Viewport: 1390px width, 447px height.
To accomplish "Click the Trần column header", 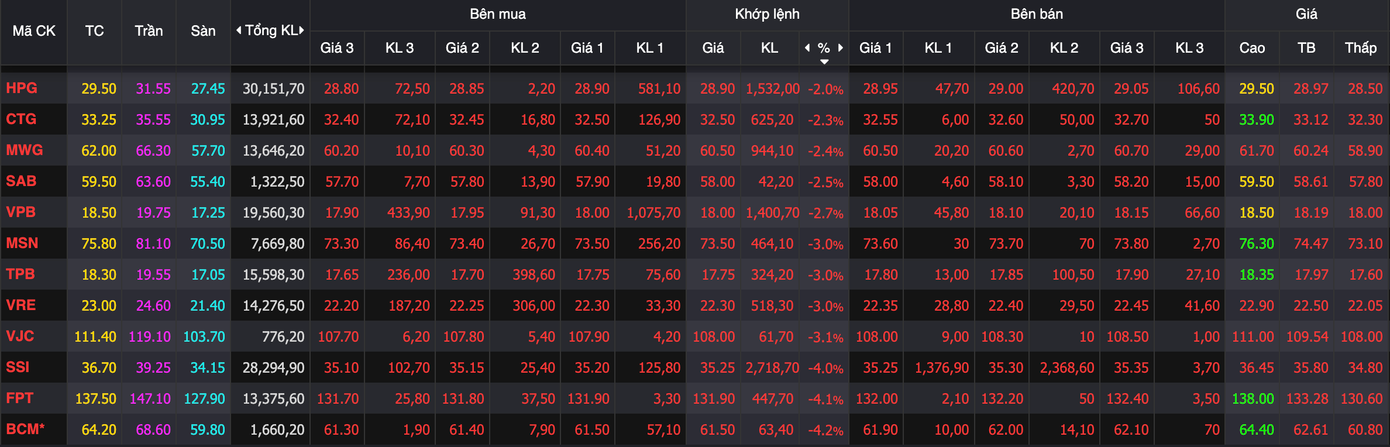I will pos(149,31).
